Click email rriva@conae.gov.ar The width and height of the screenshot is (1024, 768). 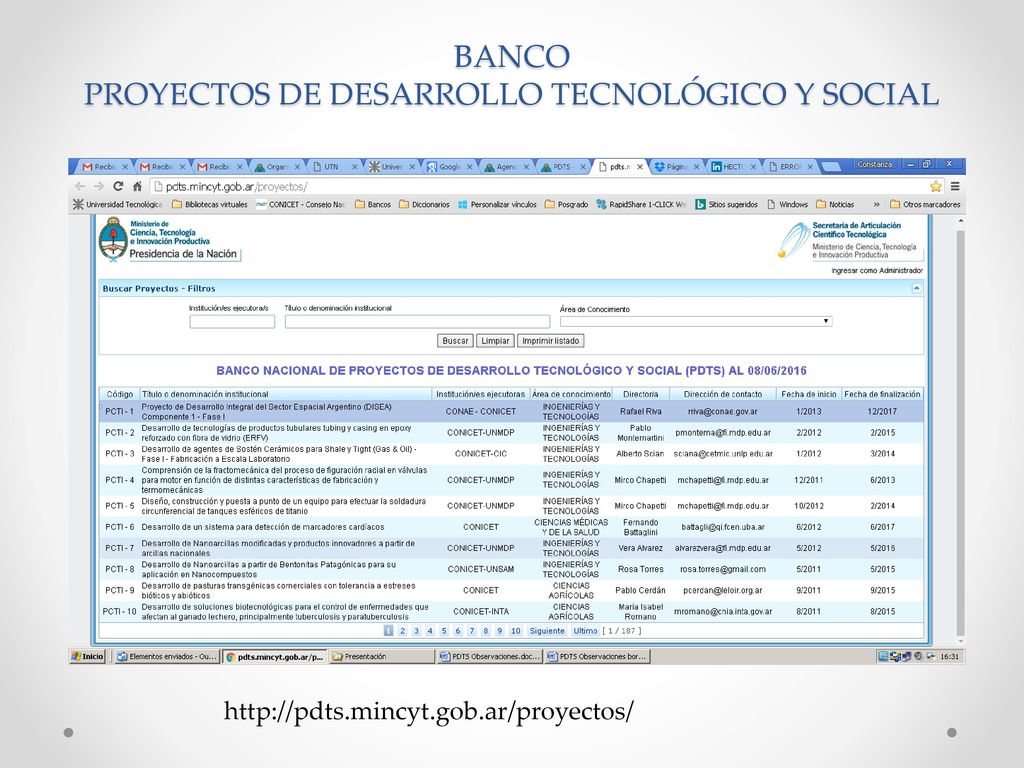[722, 411]
